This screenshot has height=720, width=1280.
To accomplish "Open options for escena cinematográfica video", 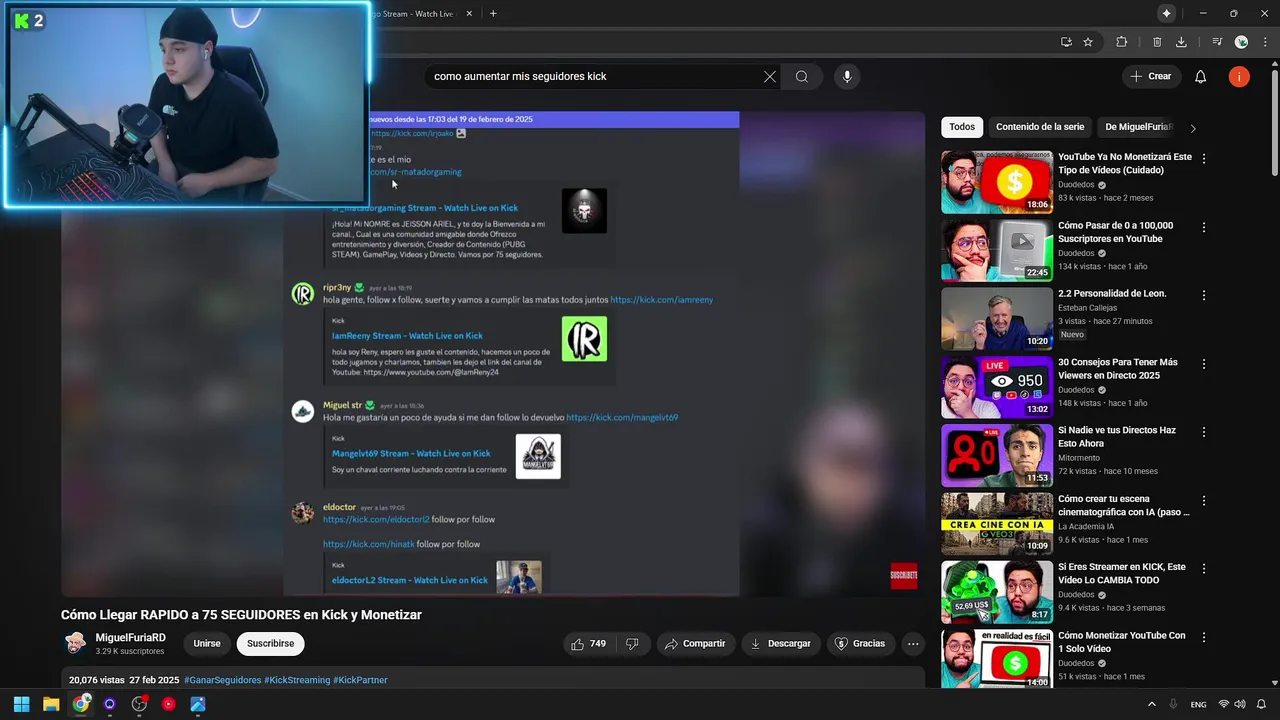I will pos(1204,500).
